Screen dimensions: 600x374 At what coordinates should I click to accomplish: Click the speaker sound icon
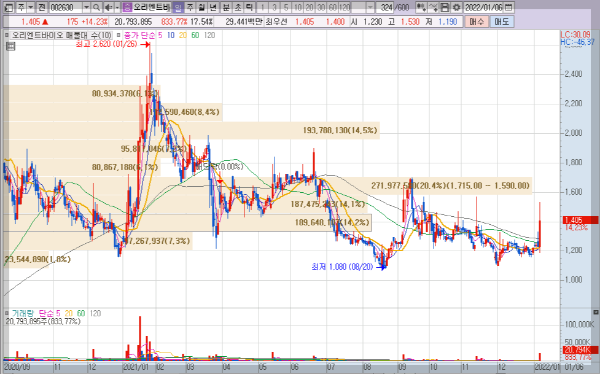point(108,7)
